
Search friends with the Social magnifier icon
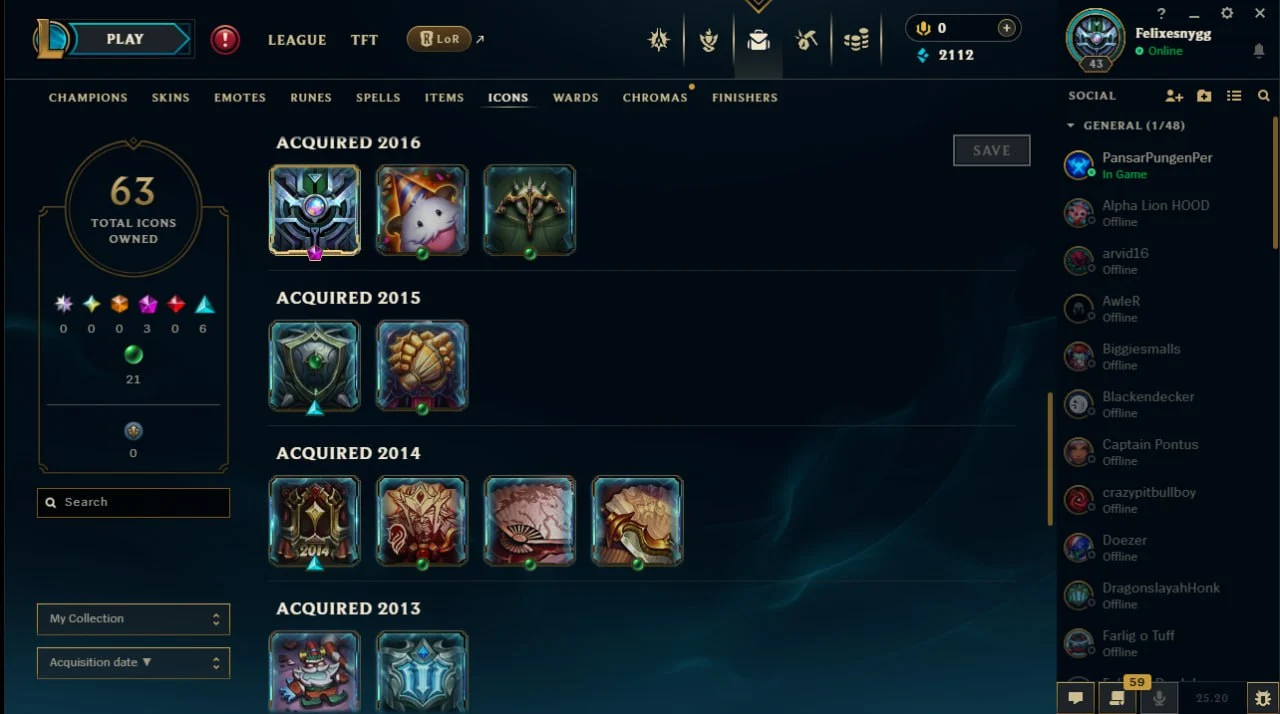1264,96
